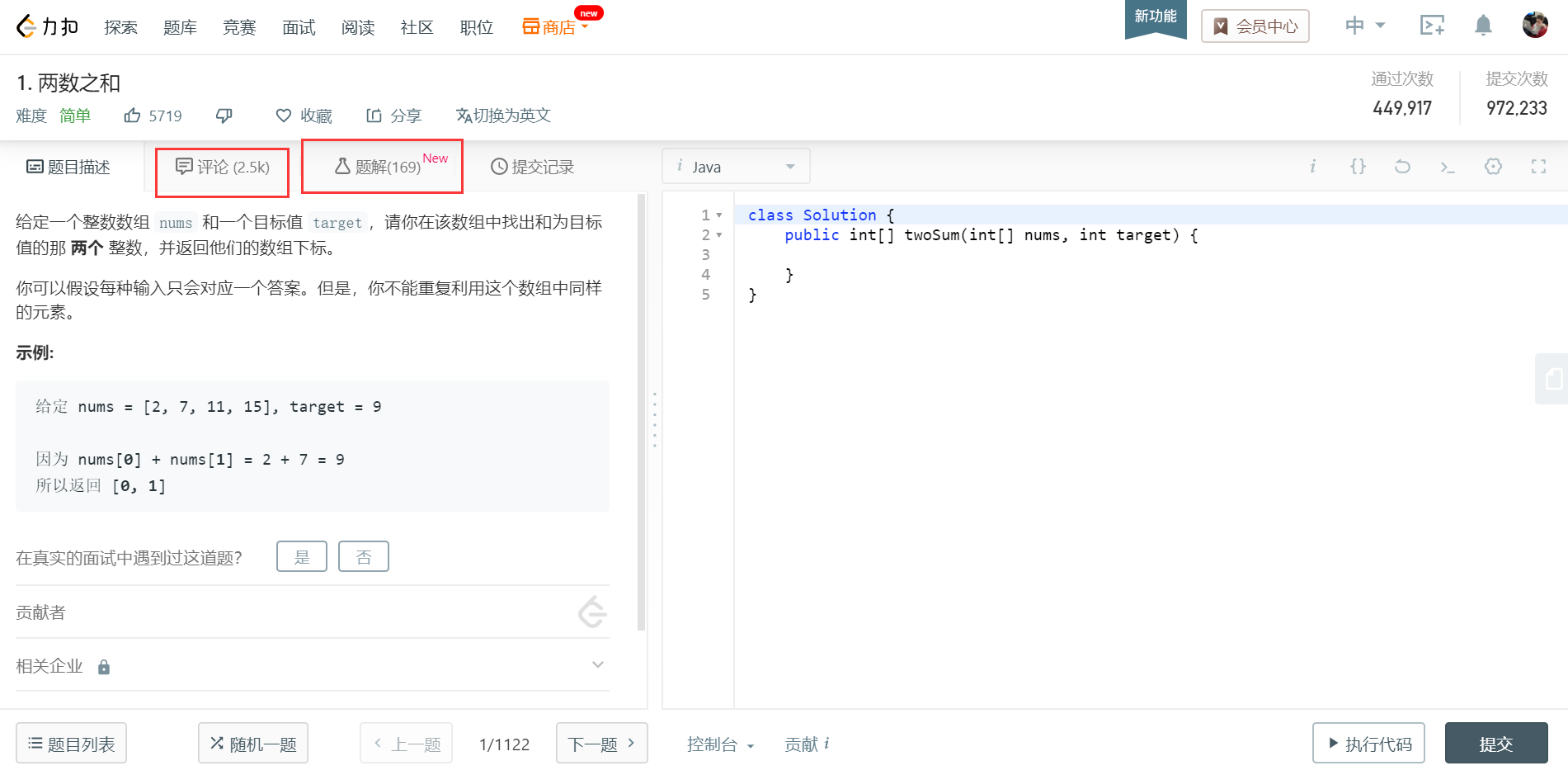Click the 新功能 ribbon
Viewport: 1568px width, 775px height.
point(1156,18)
